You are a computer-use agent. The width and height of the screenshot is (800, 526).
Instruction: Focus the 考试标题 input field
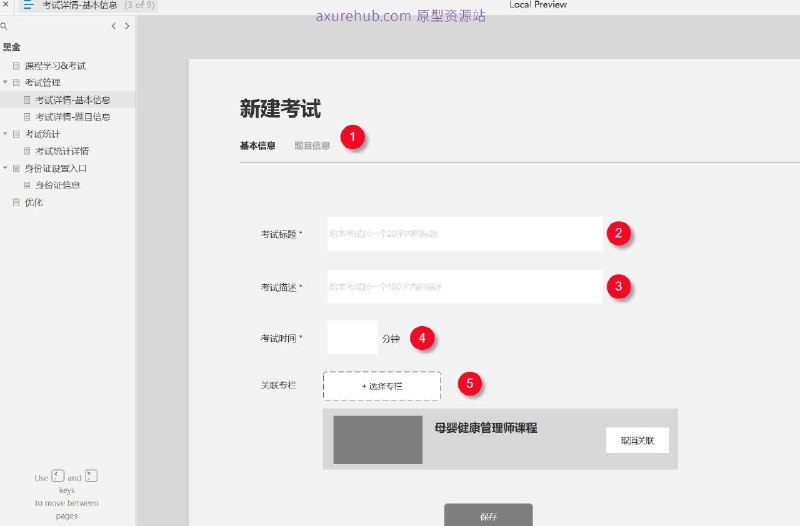[x=465, y=234]
